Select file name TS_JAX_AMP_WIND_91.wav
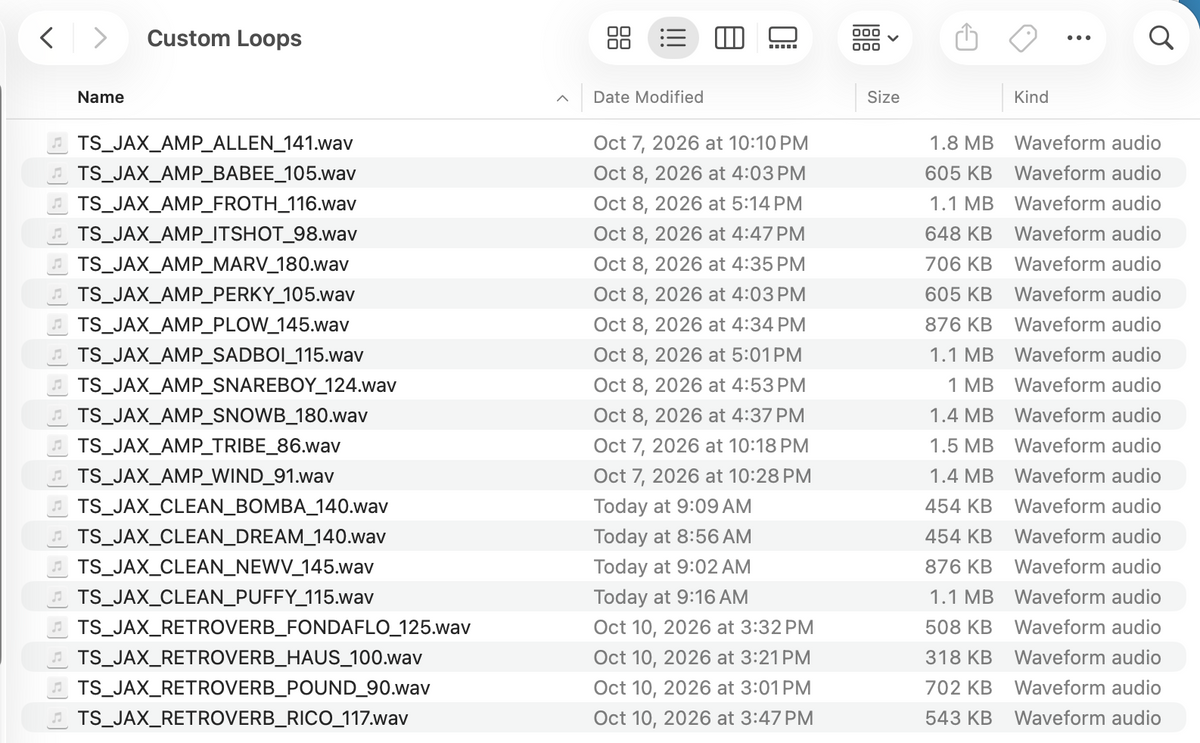The width and height of the screenshot is (1200, 743). click(206, 476)
